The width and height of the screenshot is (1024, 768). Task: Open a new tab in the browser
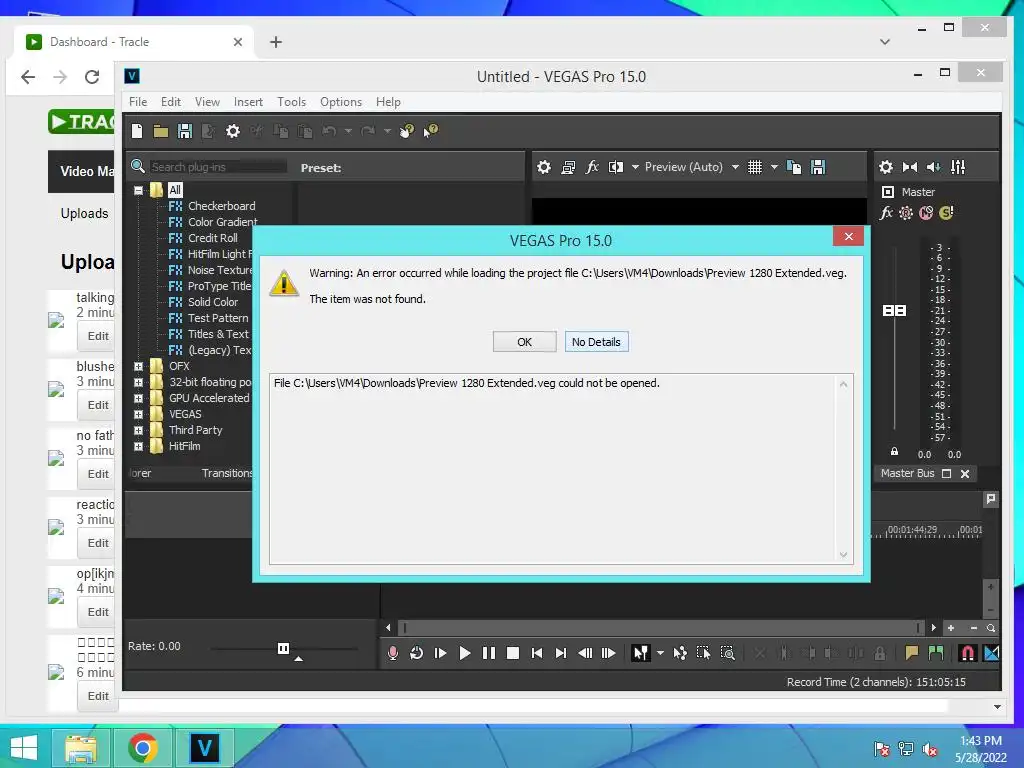click(276, 42)
